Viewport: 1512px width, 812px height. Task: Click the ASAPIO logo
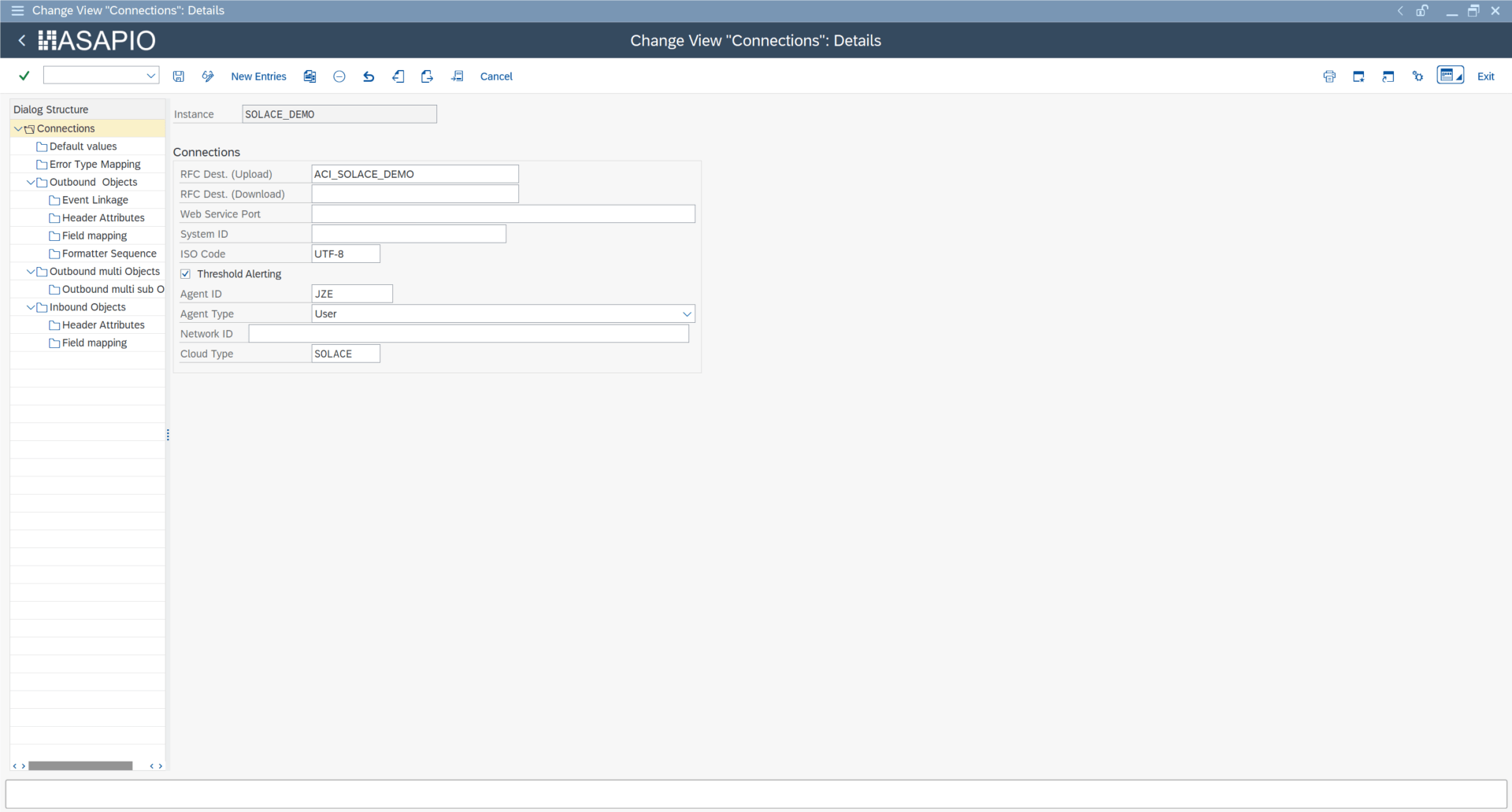[97, 40]
